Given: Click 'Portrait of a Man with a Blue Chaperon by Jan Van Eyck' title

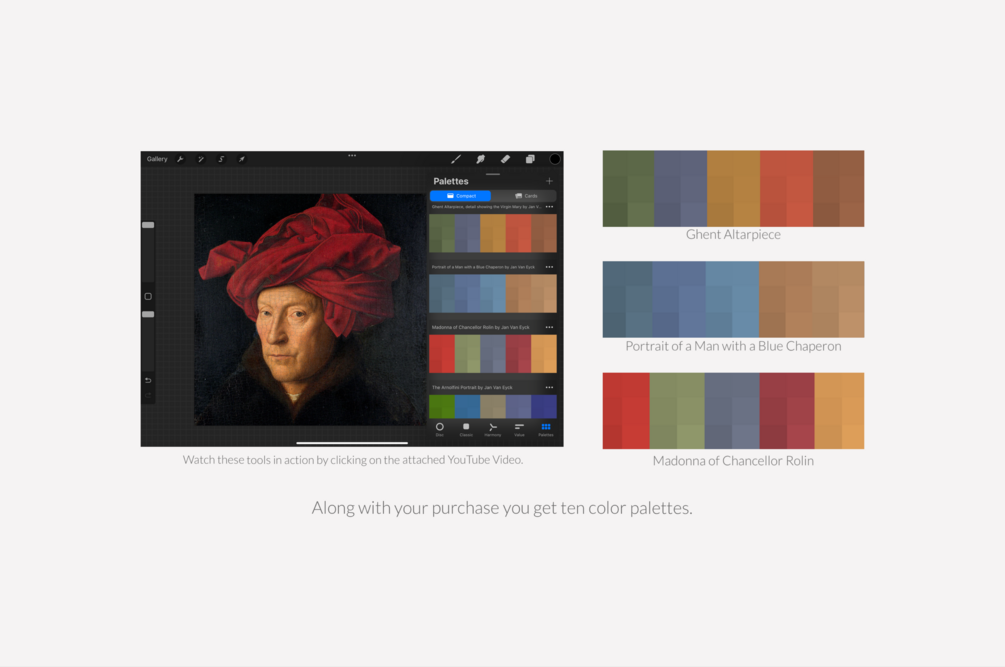Looking at the screenshot, I should coord(483,267).
